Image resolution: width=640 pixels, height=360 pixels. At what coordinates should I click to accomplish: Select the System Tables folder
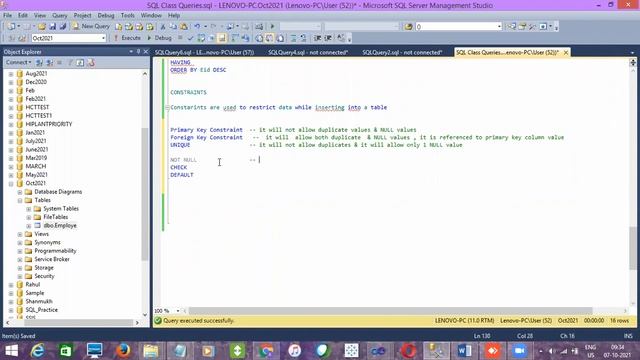(x=61, y=209)
